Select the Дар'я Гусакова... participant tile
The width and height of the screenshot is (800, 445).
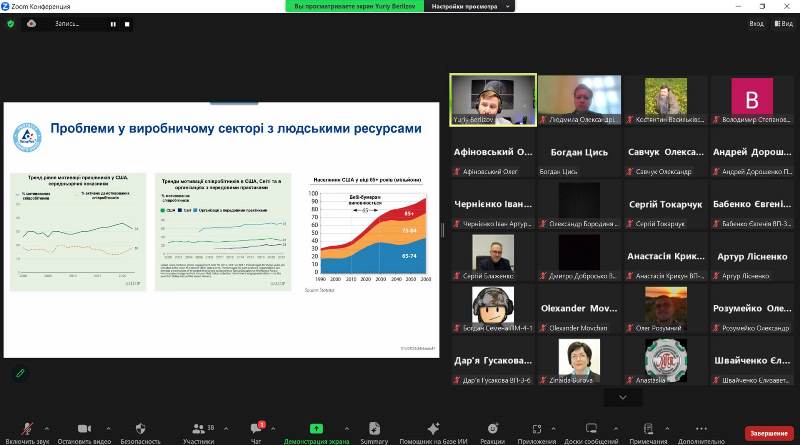493,360
